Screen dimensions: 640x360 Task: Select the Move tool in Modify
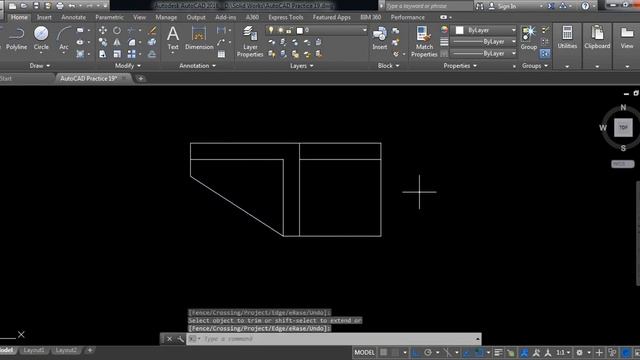click(x=103, y=30)
